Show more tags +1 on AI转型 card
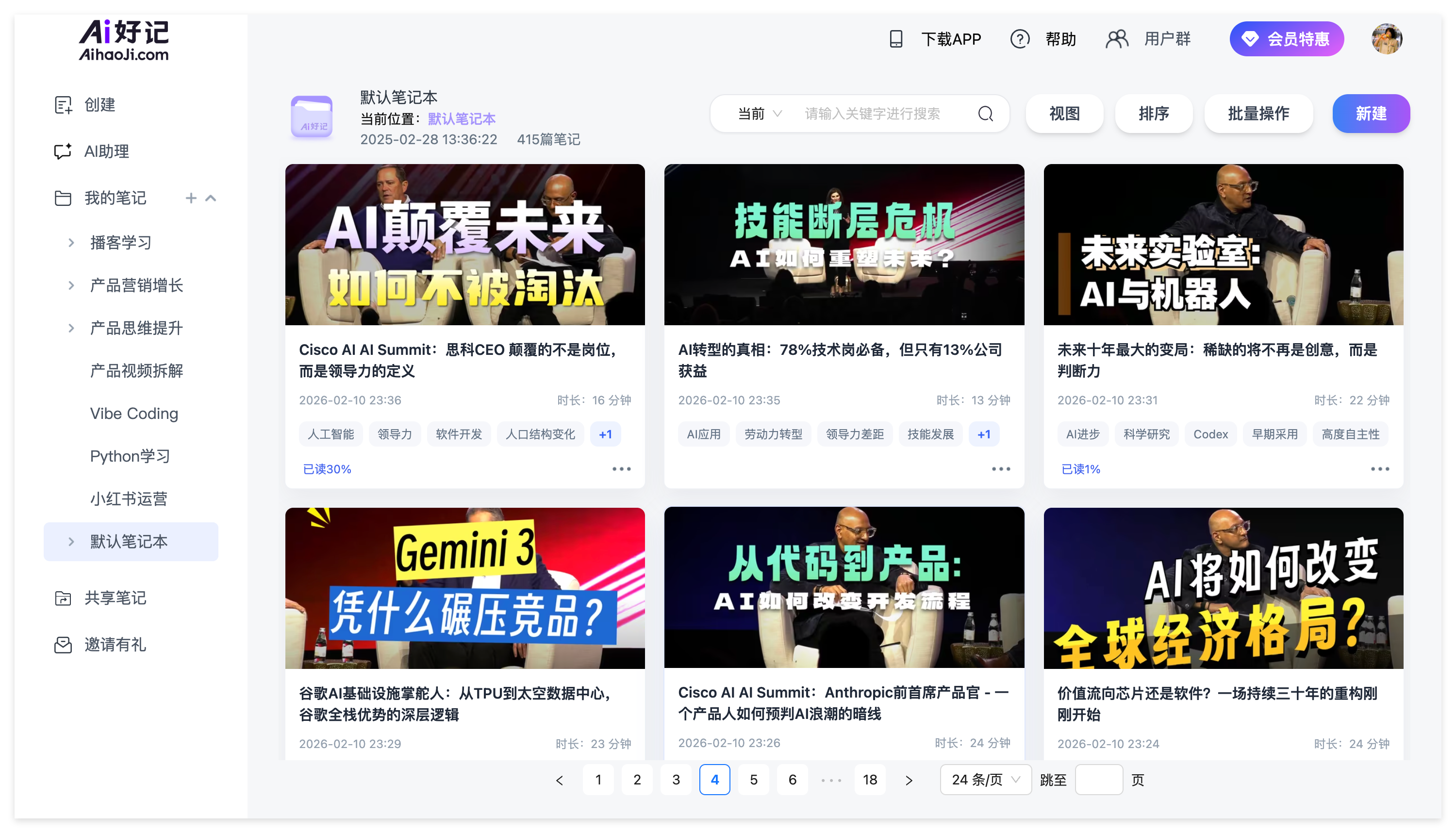Screen dimensions: 1456x833 coord(984,434)
